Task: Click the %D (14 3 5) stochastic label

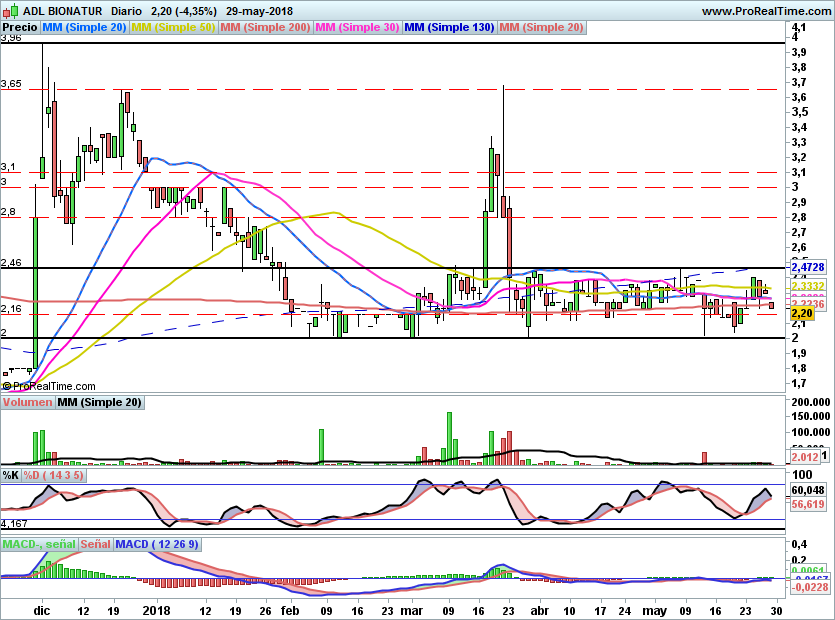Action: coord(54,475)
